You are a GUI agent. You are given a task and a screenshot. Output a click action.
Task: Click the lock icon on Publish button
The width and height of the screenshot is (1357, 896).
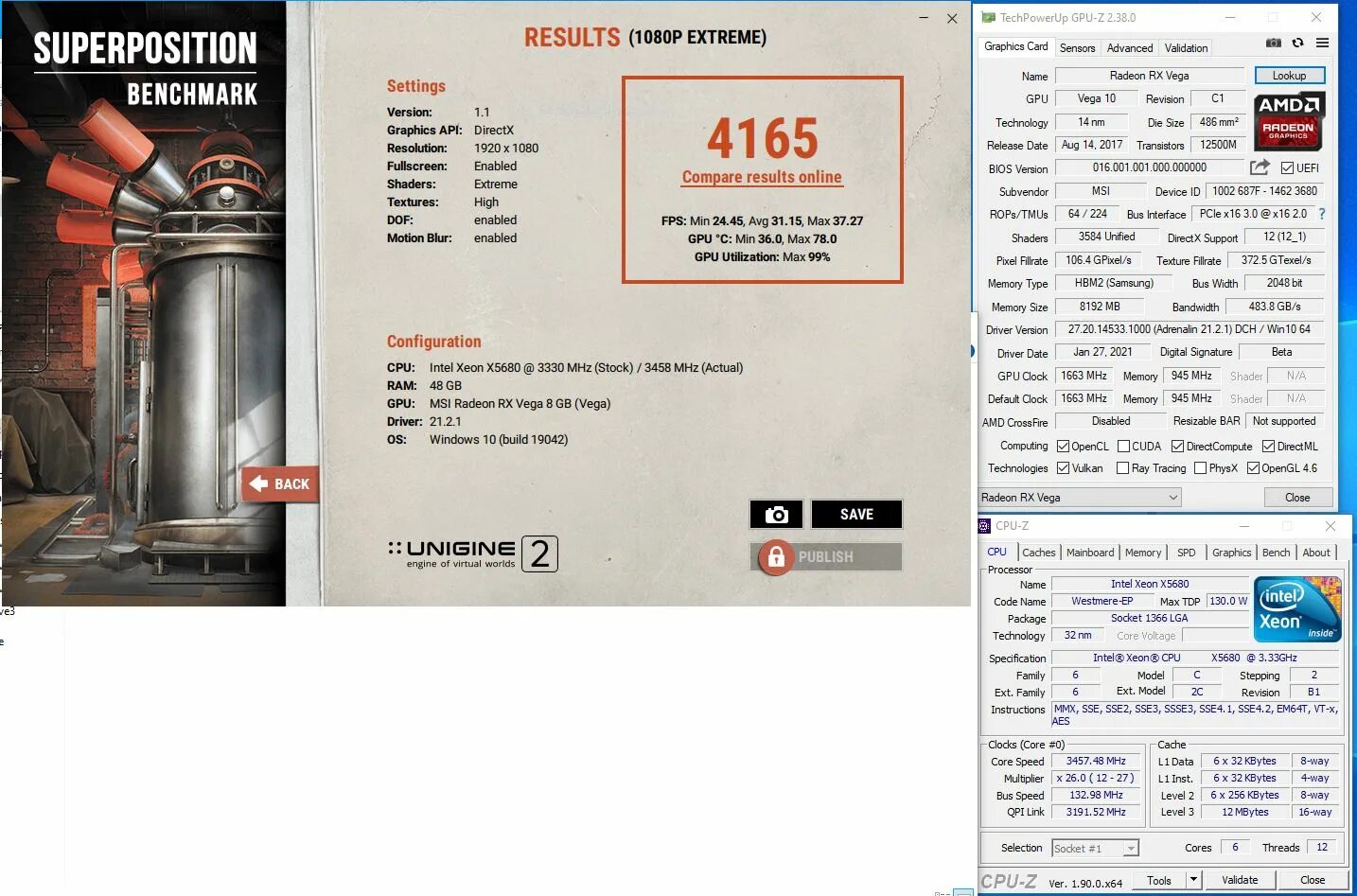[x=776, y=557]
